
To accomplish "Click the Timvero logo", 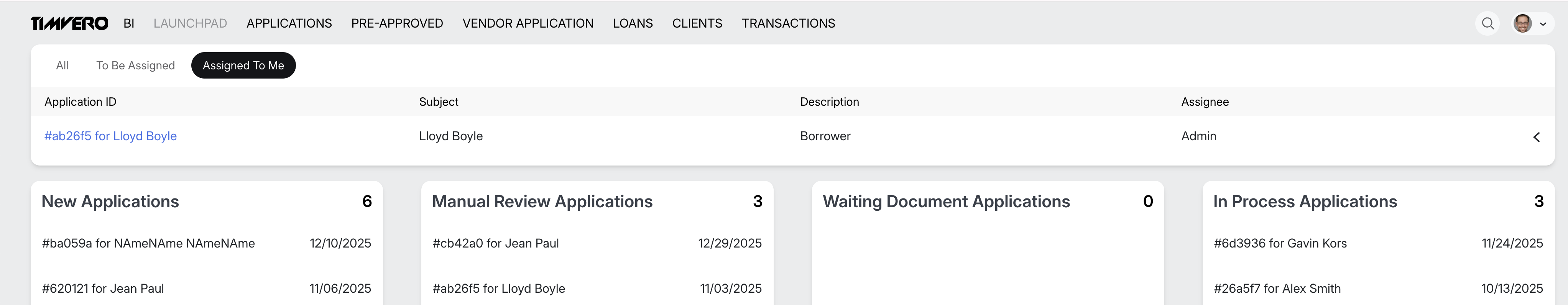I will pyautogui.click(x=69, y=23).
